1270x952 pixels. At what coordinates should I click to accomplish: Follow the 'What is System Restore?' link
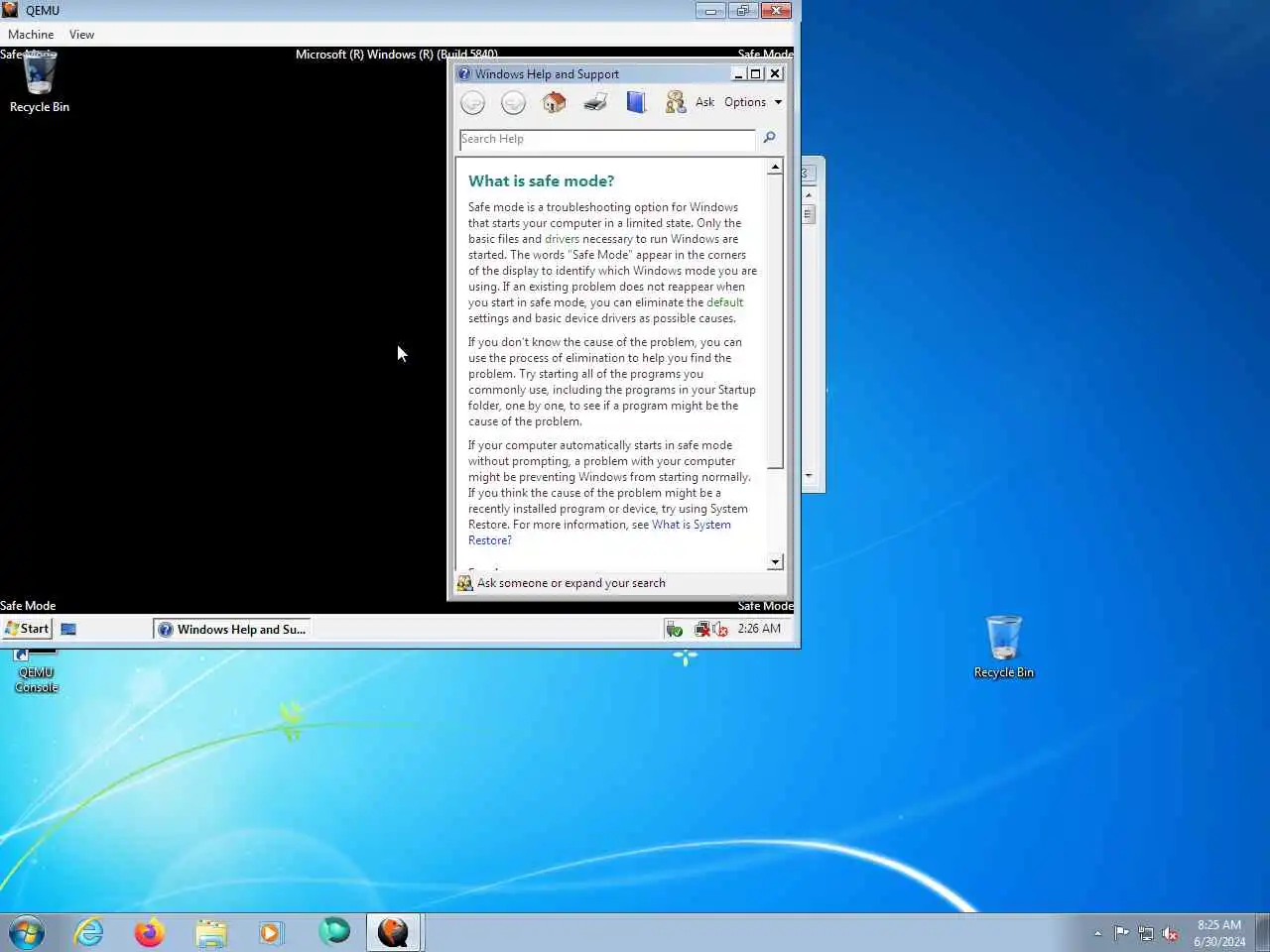tap(599, 533)
